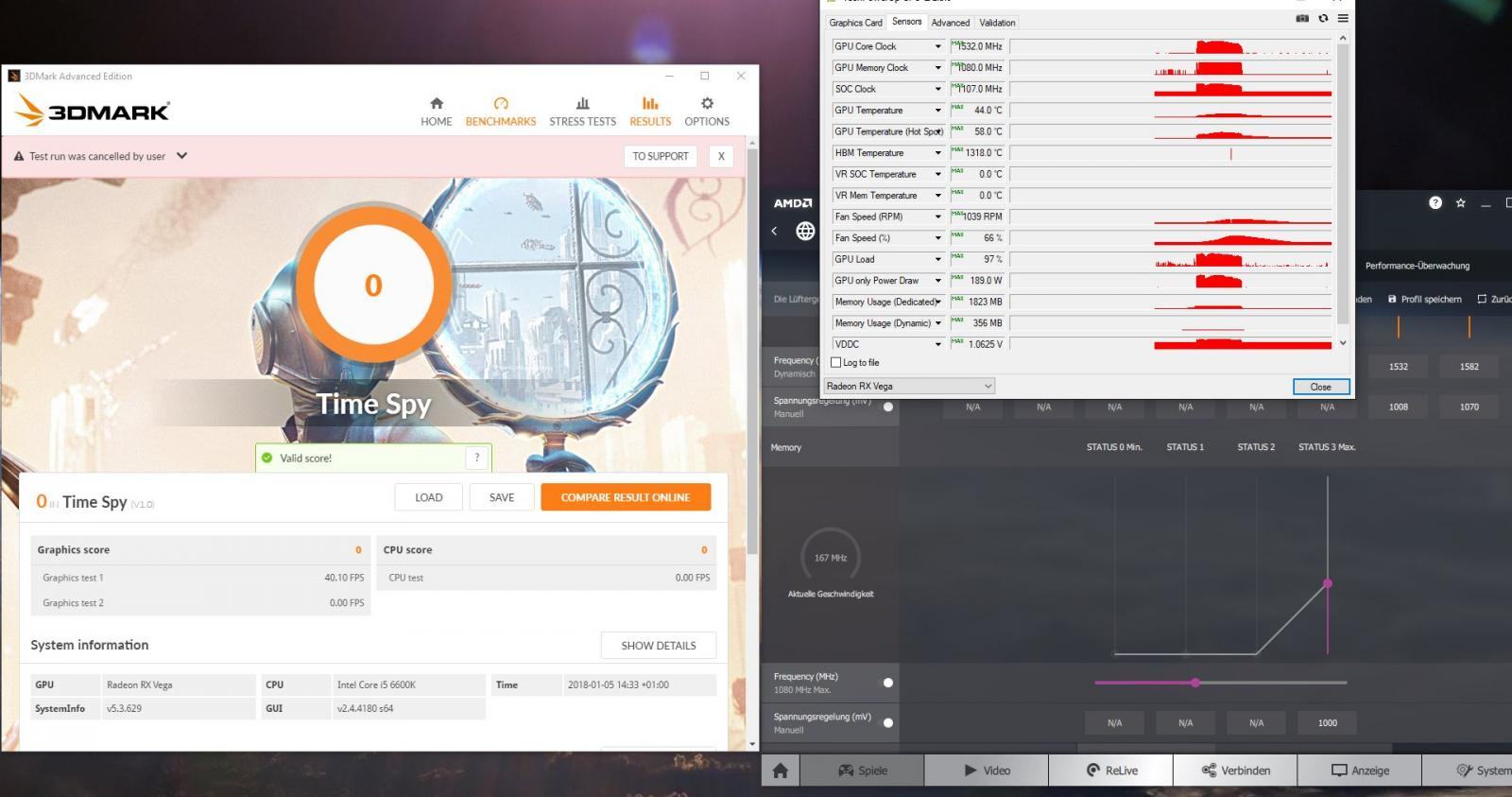Screen dimensions: 1512x797
Task: Switch to Sensors tab in GPU-Z
Action: point(906,22)
